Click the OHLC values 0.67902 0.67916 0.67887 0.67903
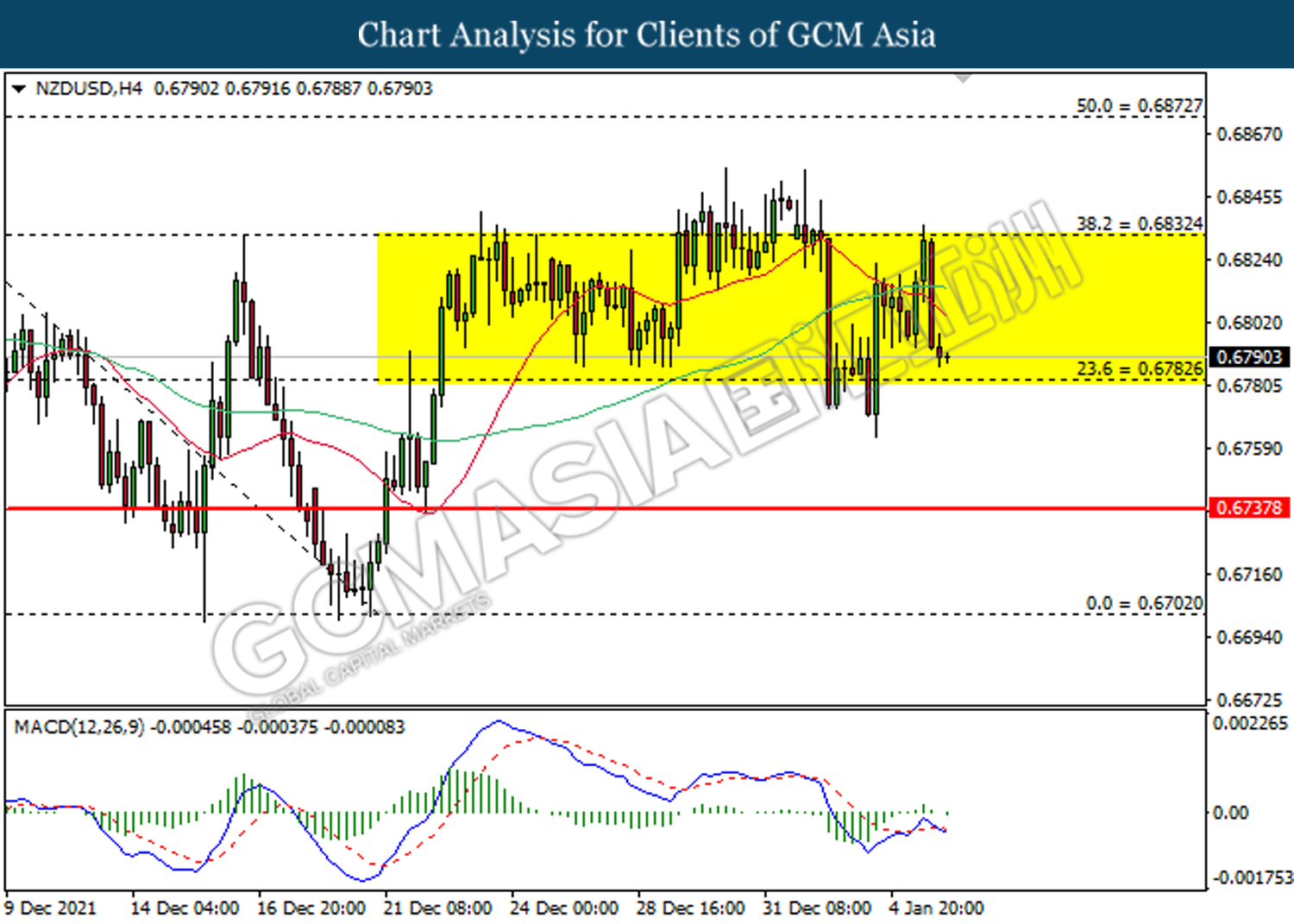 [293, 88]
